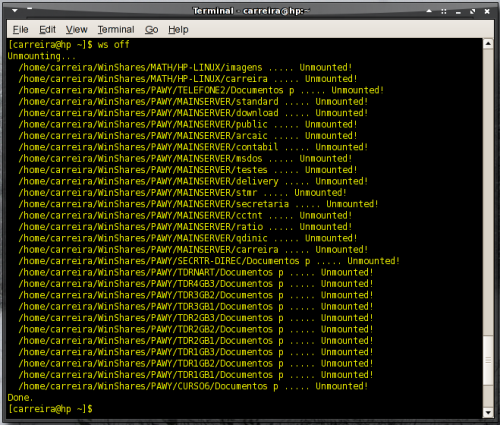Open the File menu
Image resolution: width=500 pixels, height=425 pixels.
(20, 30)
